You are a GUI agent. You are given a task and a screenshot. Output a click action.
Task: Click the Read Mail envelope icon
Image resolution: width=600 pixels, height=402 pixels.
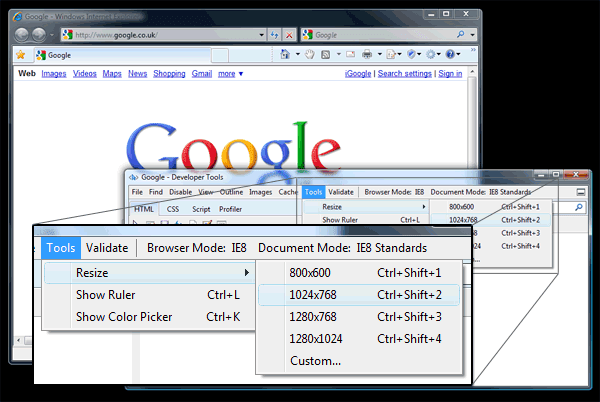point(351,54)
